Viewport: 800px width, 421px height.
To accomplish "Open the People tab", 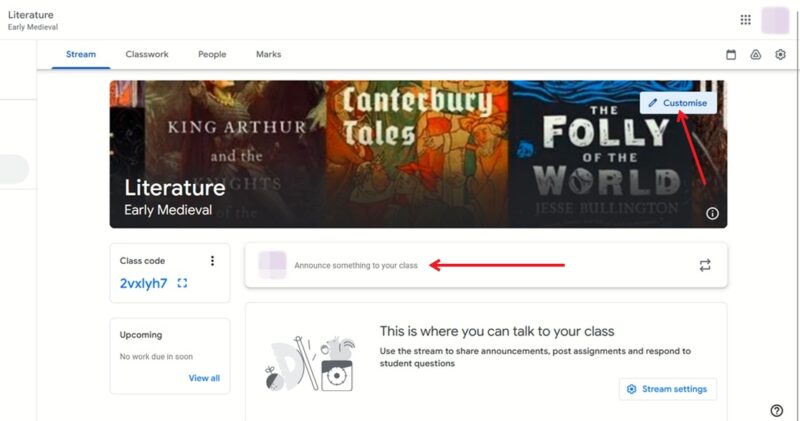I will (212, 54).
